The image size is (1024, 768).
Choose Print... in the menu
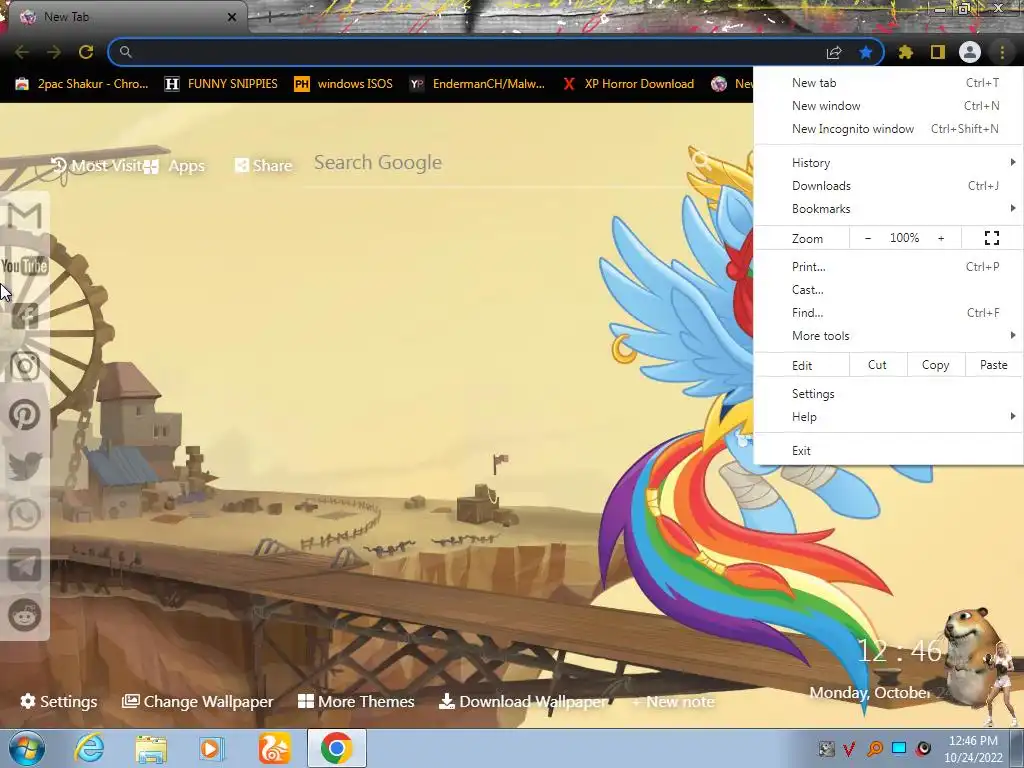(889, 266)
